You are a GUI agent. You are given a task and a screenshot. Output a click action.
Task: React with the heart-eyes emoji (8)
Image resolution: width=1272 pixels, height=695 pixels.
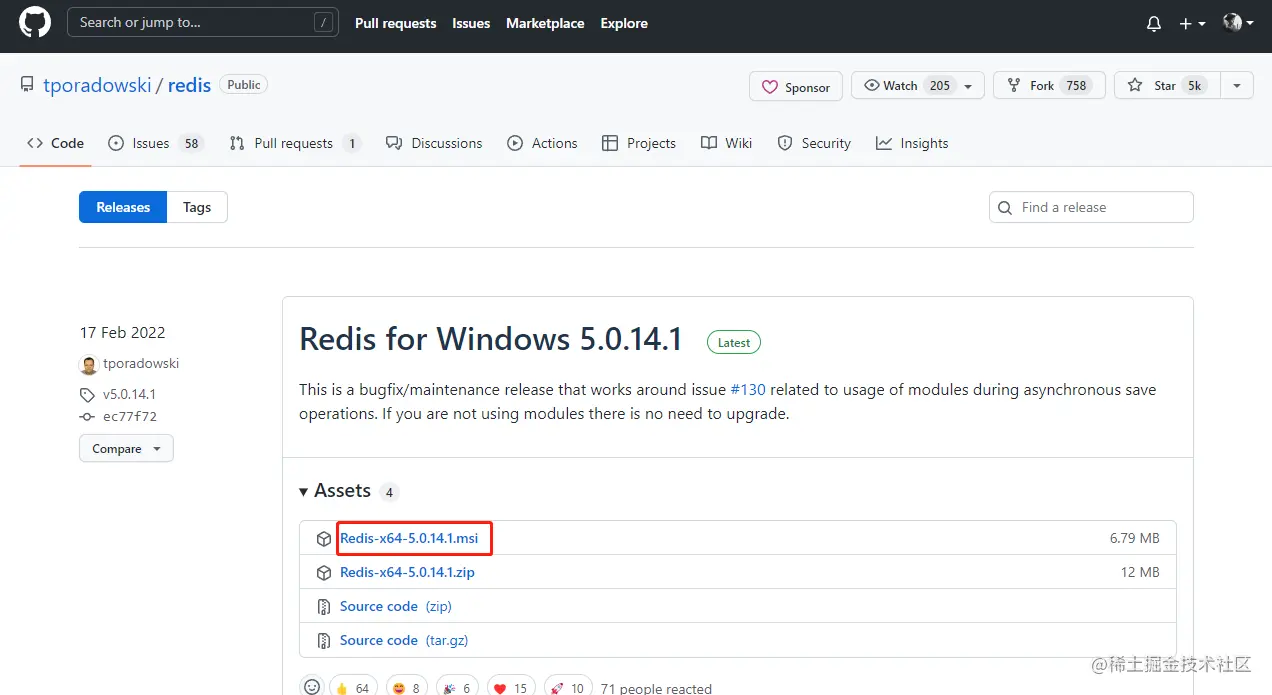[x=407, y=687]
